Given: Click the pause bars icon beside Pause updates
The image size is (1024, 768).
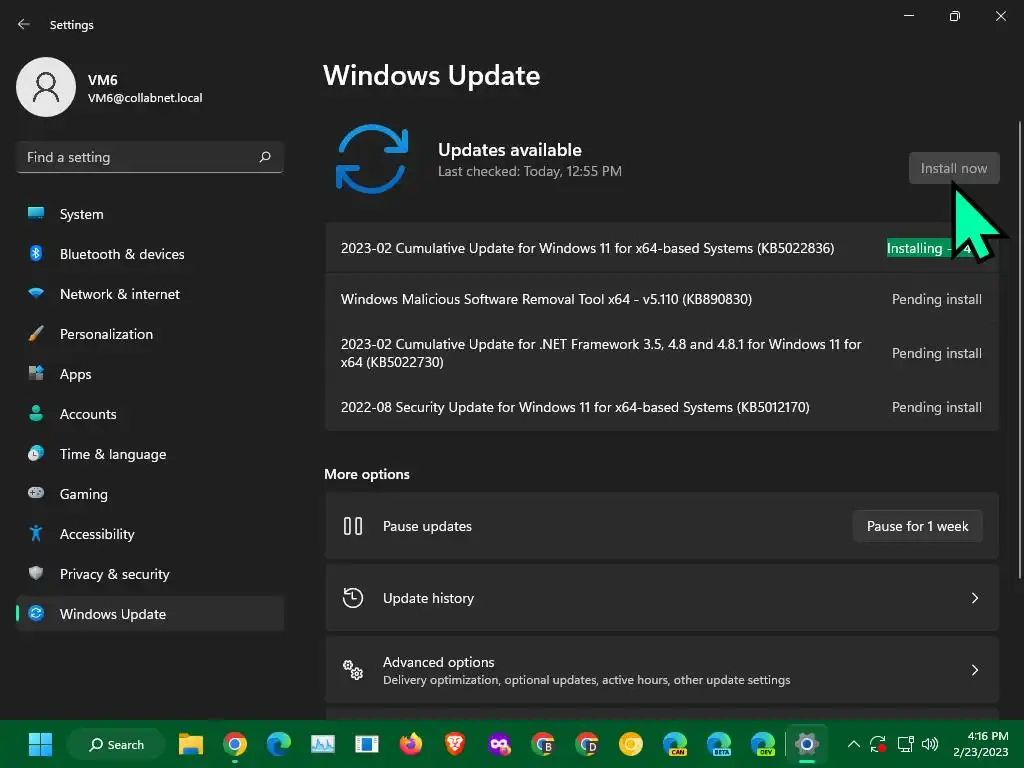Looking at the screenshot, I should [353, 526].
